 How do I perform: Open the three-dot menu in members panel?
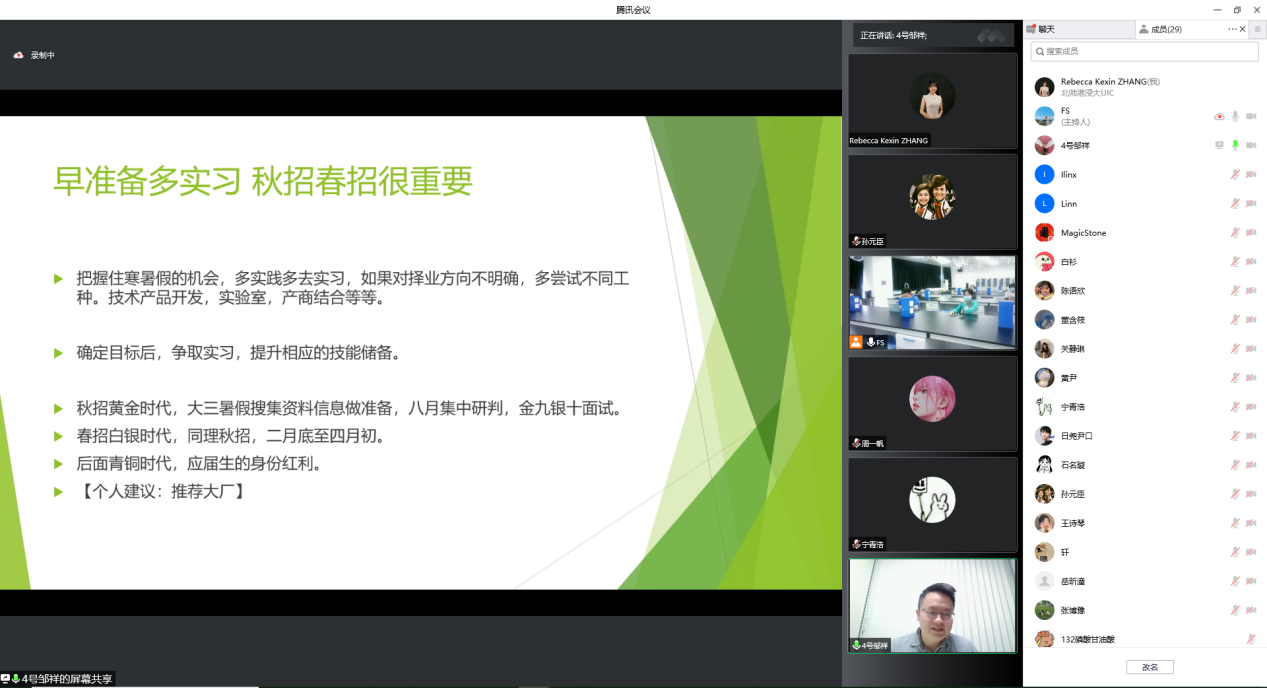coord(1232,29)
